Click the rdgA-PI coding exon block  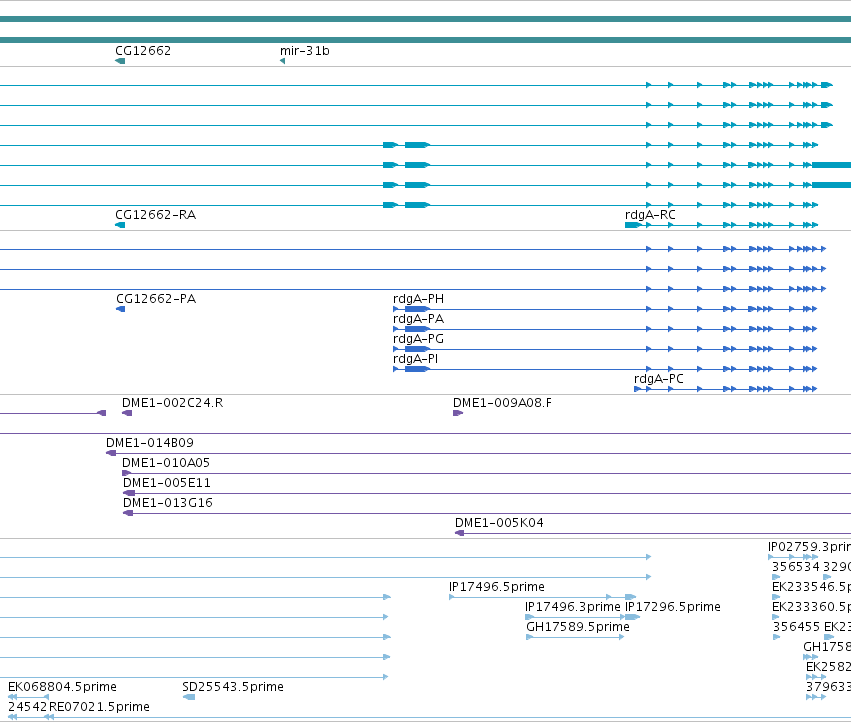[x=417, y=369]
